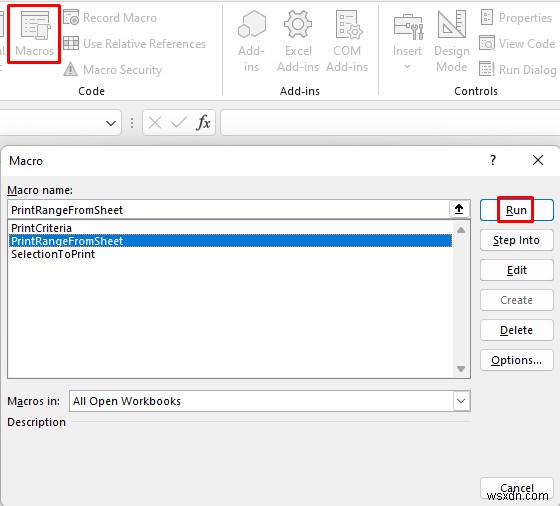
Task: Click the macro list scroll up arrow
Action: (461, 230)
